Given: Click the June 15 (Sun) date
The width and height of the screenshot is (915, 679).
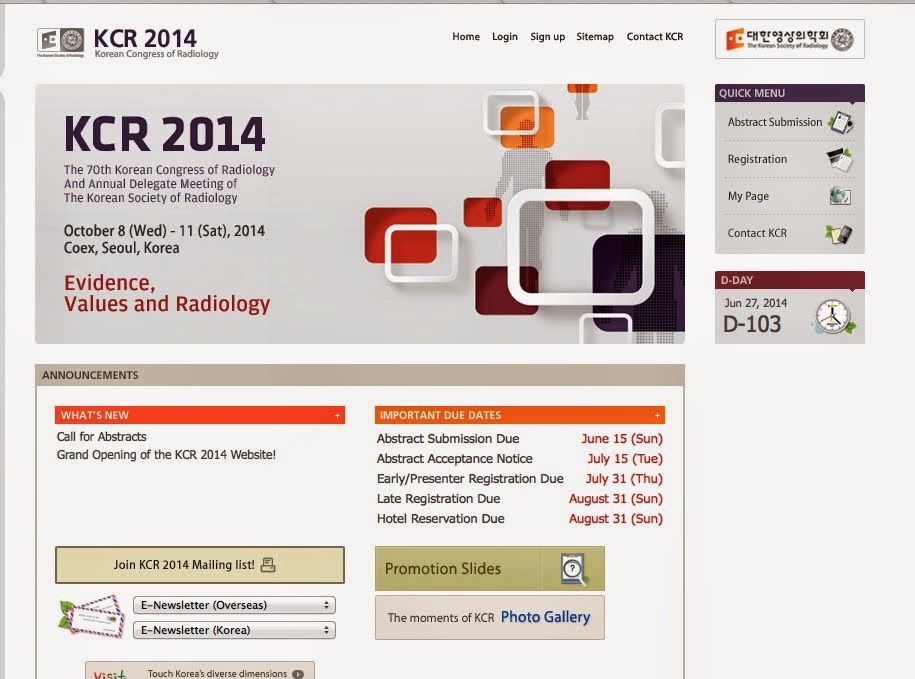Looking at the screenshot, I should (x=621, y=439).
